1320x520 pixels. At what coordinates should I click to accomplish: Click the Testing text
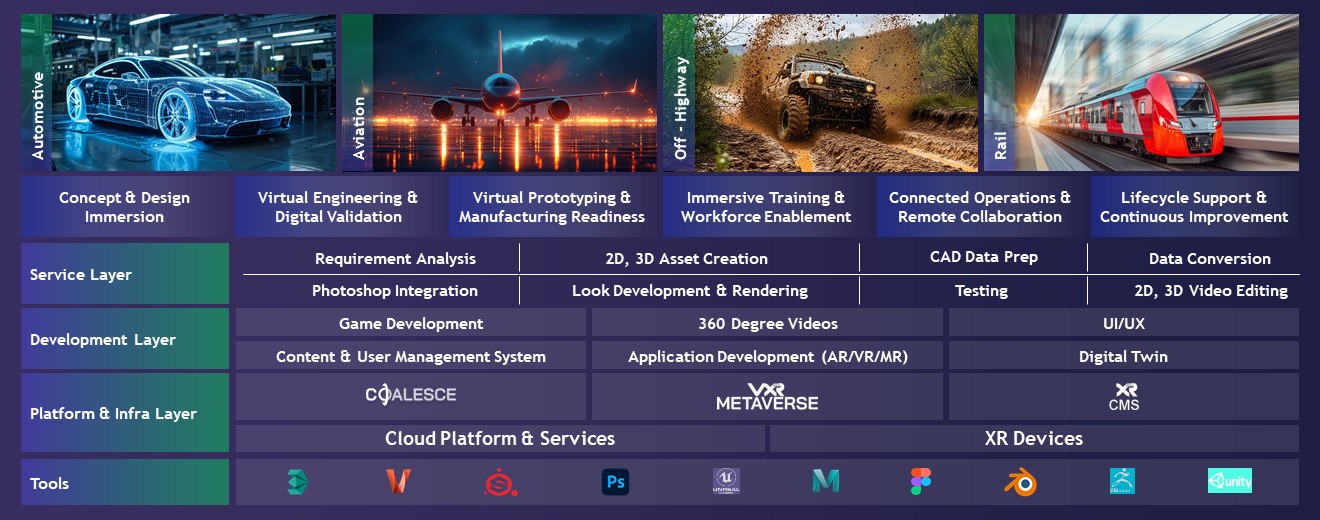(981, 291)
